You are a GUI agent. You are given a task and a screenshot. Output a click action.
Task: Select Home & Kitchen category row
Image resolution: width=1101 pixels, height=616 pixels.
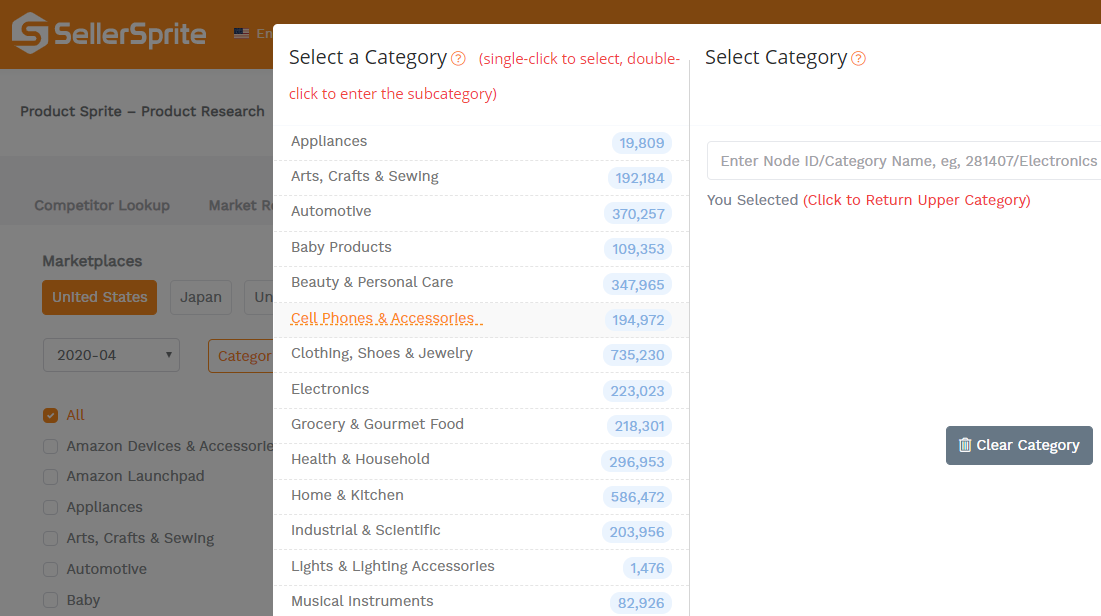(347, 495)
